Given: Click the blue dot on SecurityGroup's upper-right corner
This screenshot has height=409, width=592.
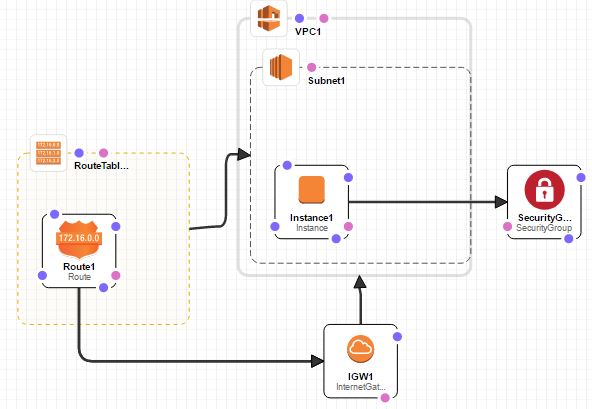Looking at the screenshot, I should [581, 177].
